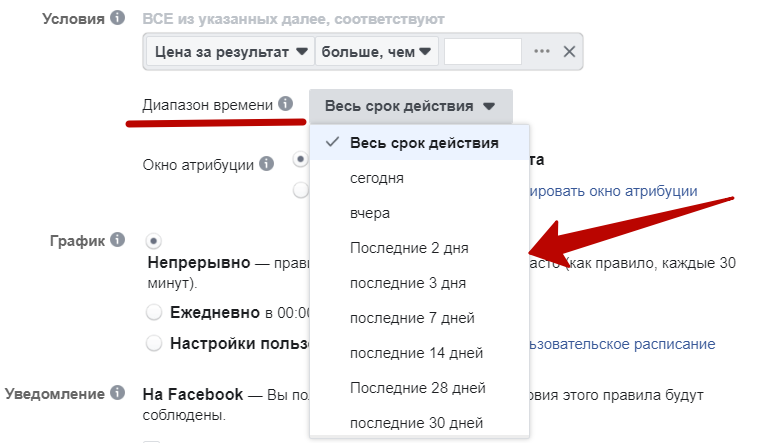The width and height of the screenshot is (767, 443).
Task: Click the На Facebook notification text
Action: coord(193,394)
